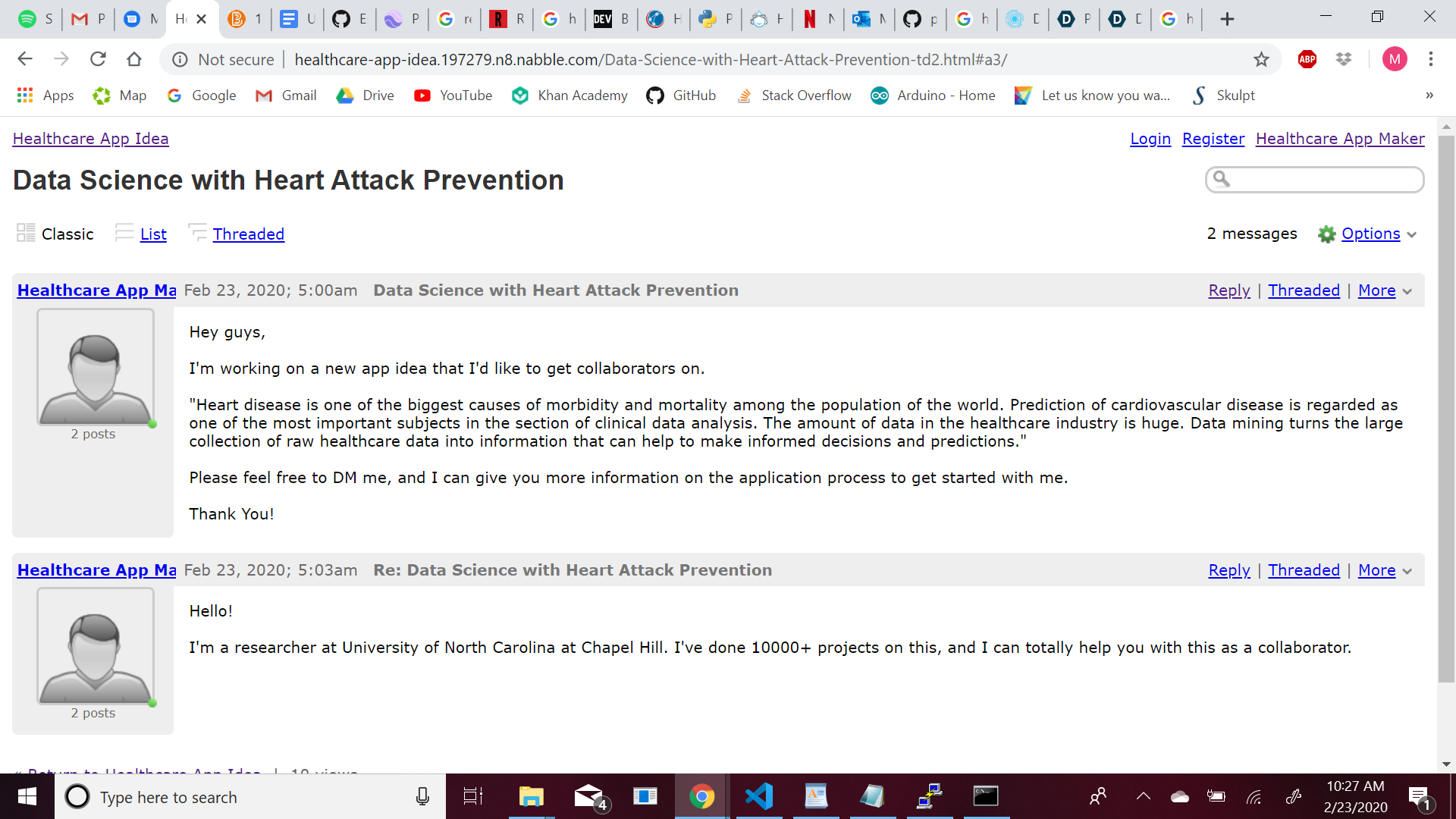Click the Dropbox extension icon
Screen dimensions: 1456x819
tap(1344, 59)
